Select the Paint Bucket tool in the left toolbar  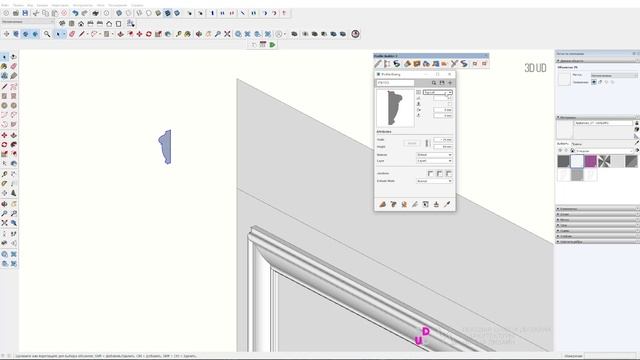point(4,67)
